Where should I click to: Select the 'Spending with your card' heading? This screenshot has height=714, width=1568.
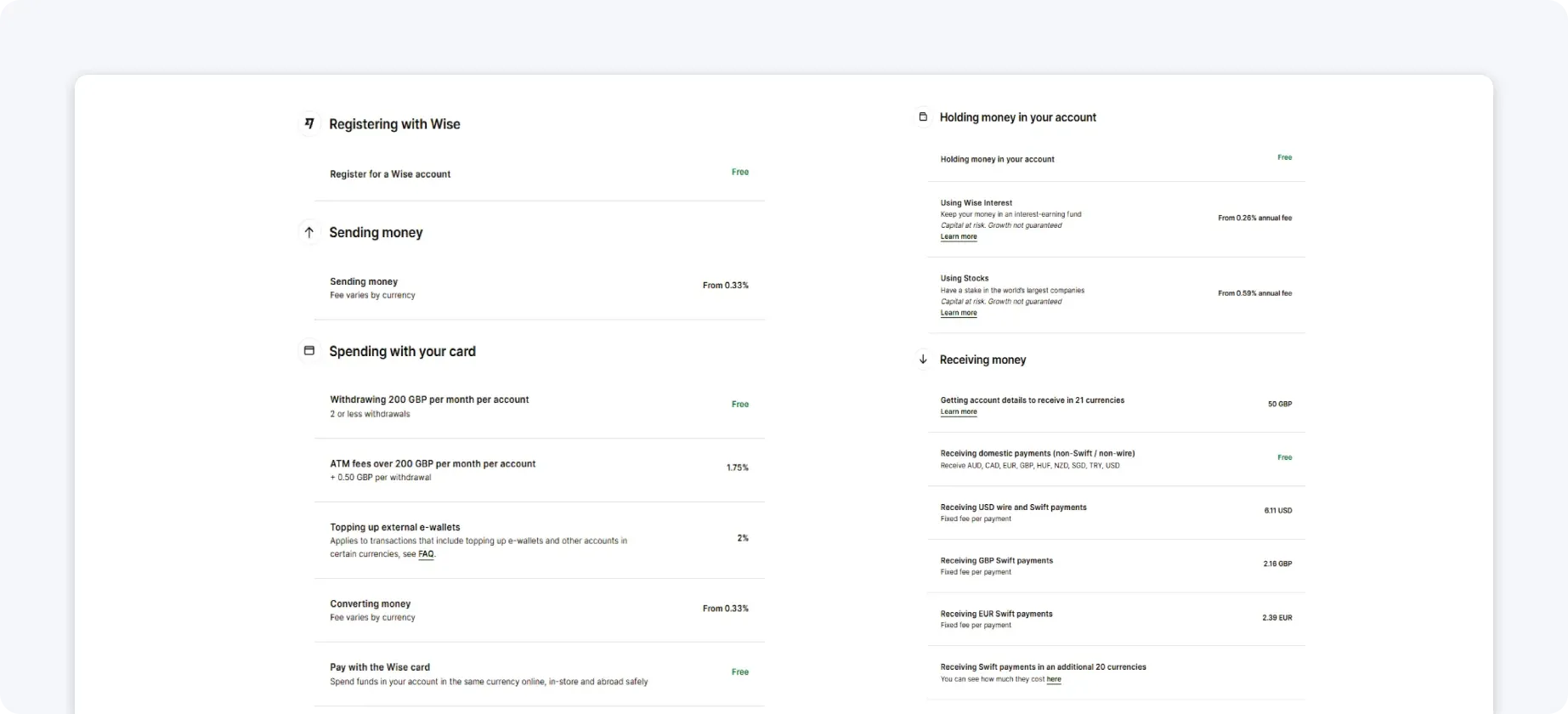click(x=402, y=351)
